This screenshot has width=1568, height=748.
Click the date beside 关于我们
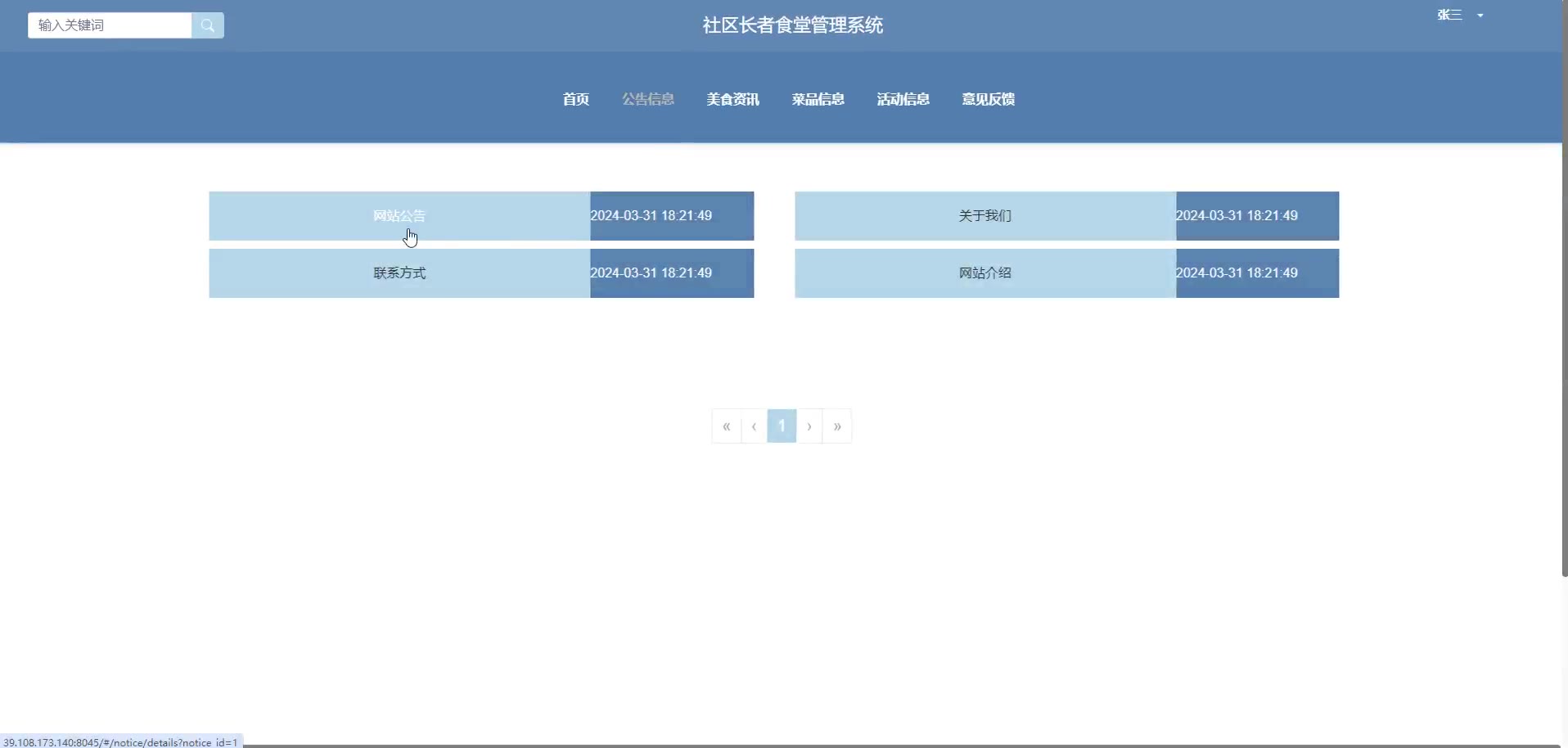pyautogui.click(x=1237, y=216)
